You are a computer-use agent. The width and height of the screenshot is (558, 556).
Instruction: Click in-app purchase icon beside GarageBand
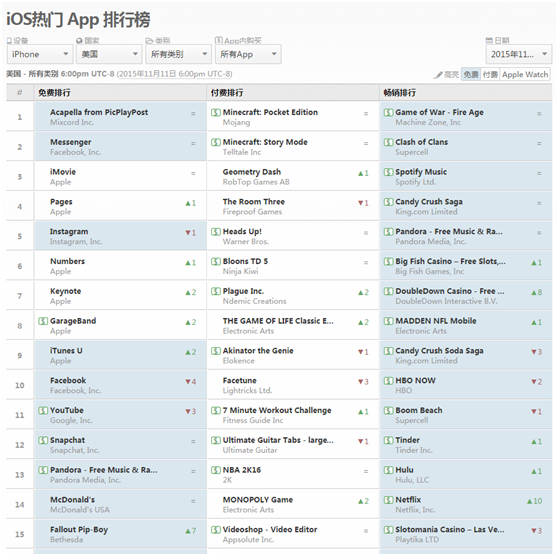pyautogui.click(x=43, y=321)
